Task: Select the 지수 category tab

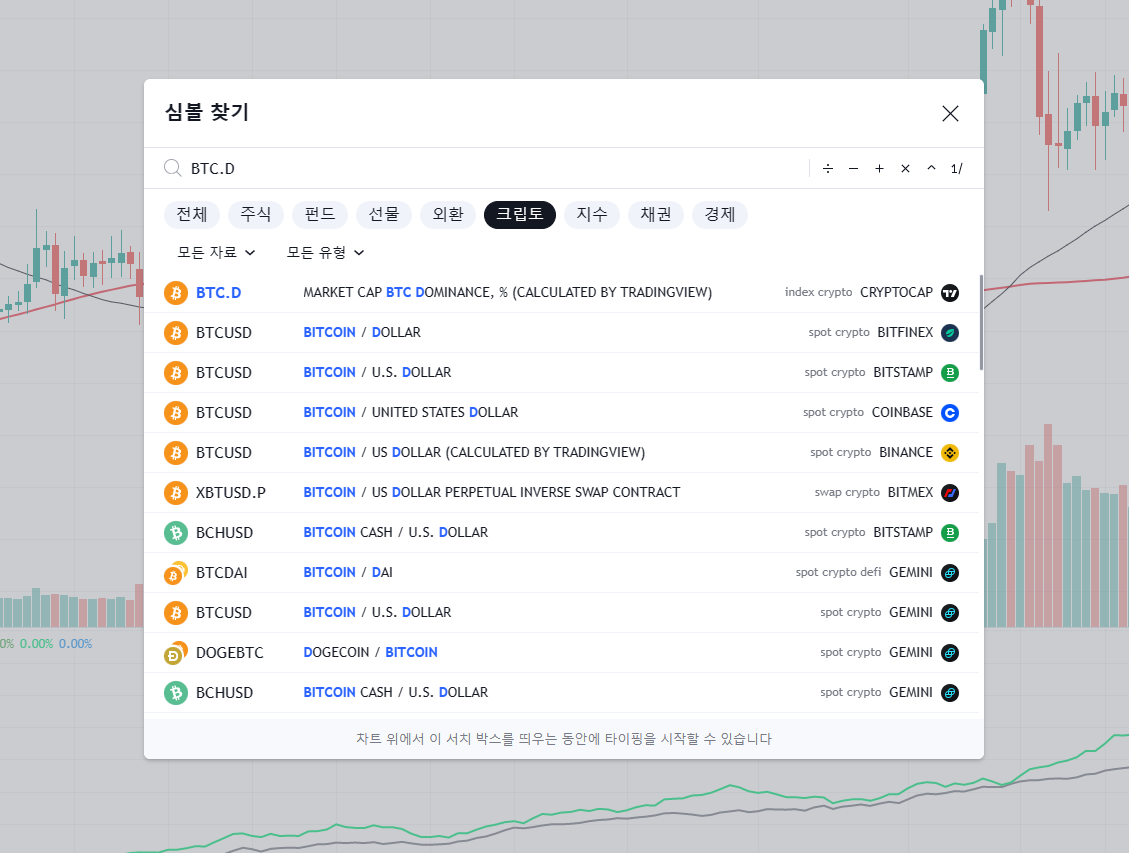Action: (x=592, y=215)
